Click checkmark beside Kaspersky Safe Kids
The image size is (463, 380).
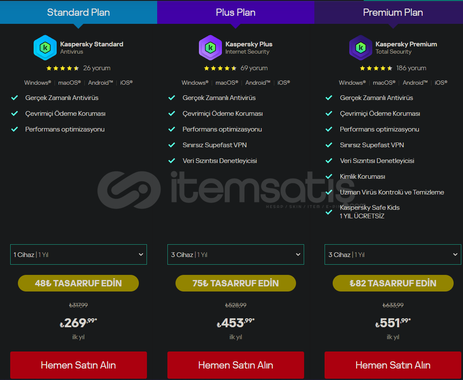329,212
